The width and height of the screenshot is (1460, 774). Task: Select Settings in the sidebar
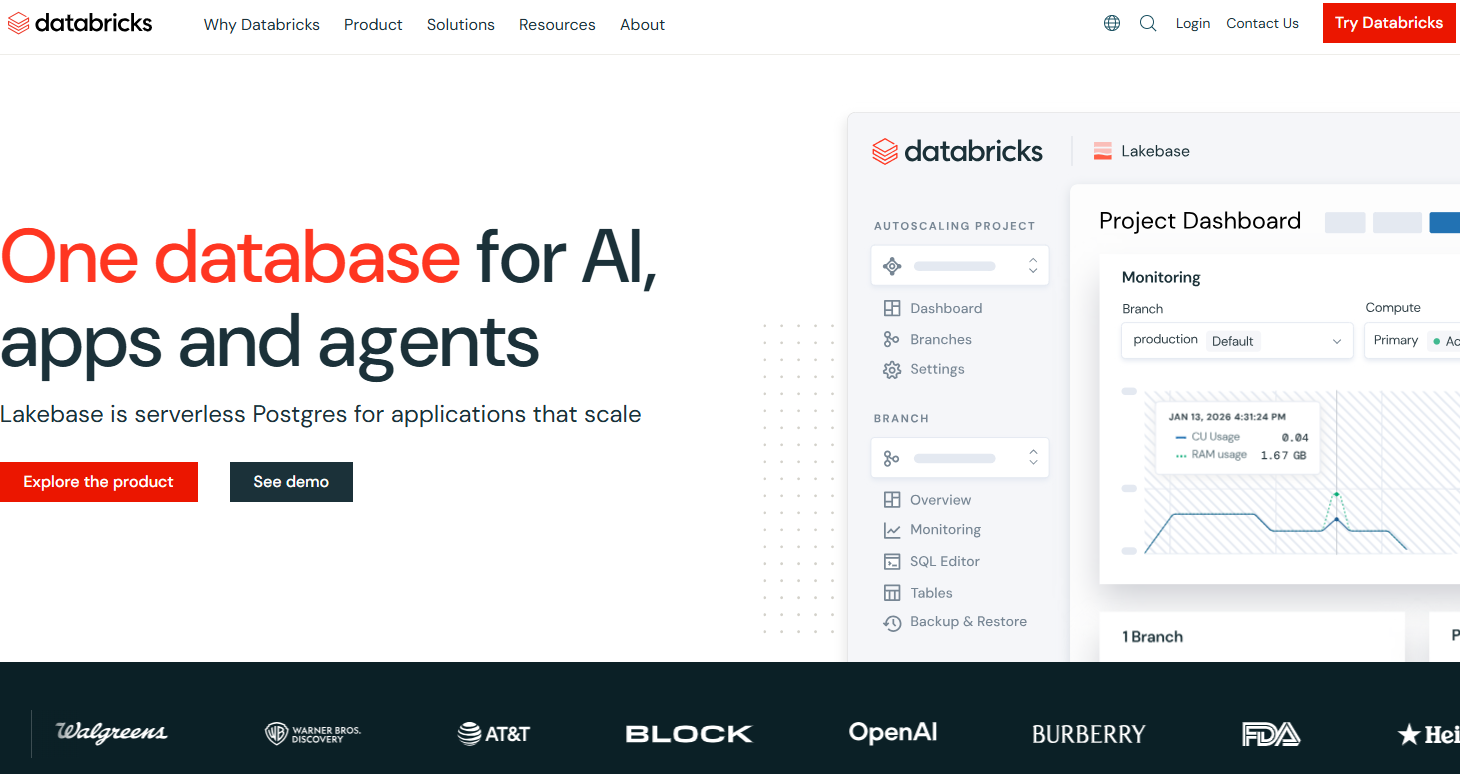click(937, 369)
